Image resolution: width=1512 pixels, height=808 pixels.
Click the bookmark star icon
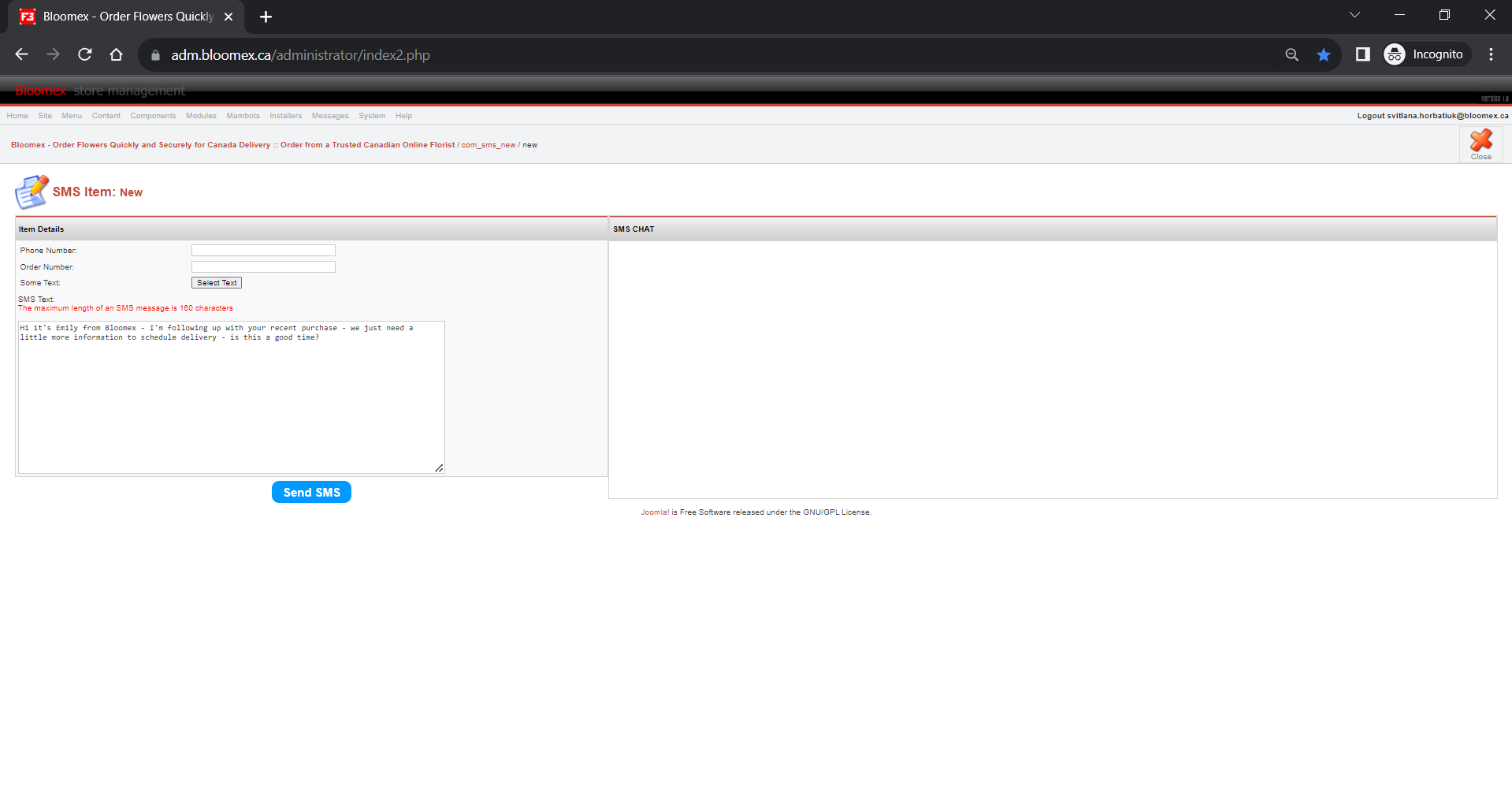pos(1324,54)
